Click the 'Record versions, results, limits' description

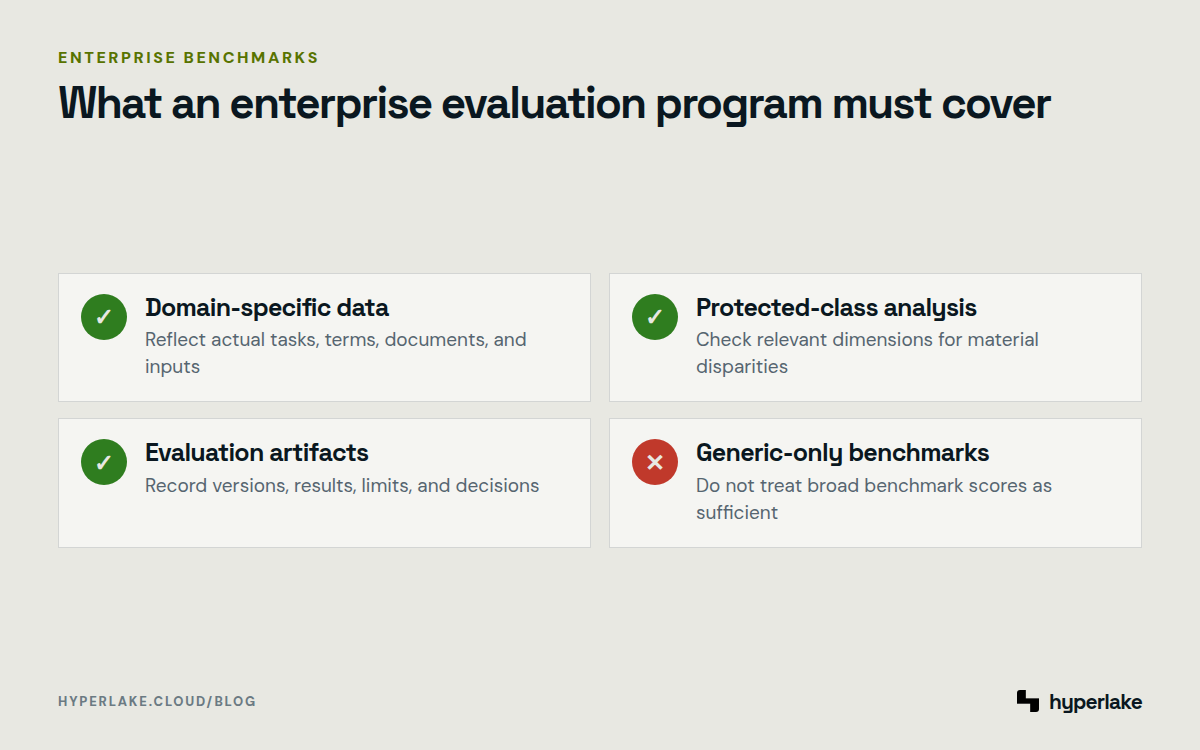pyautogui.click(x=342, y=486)
